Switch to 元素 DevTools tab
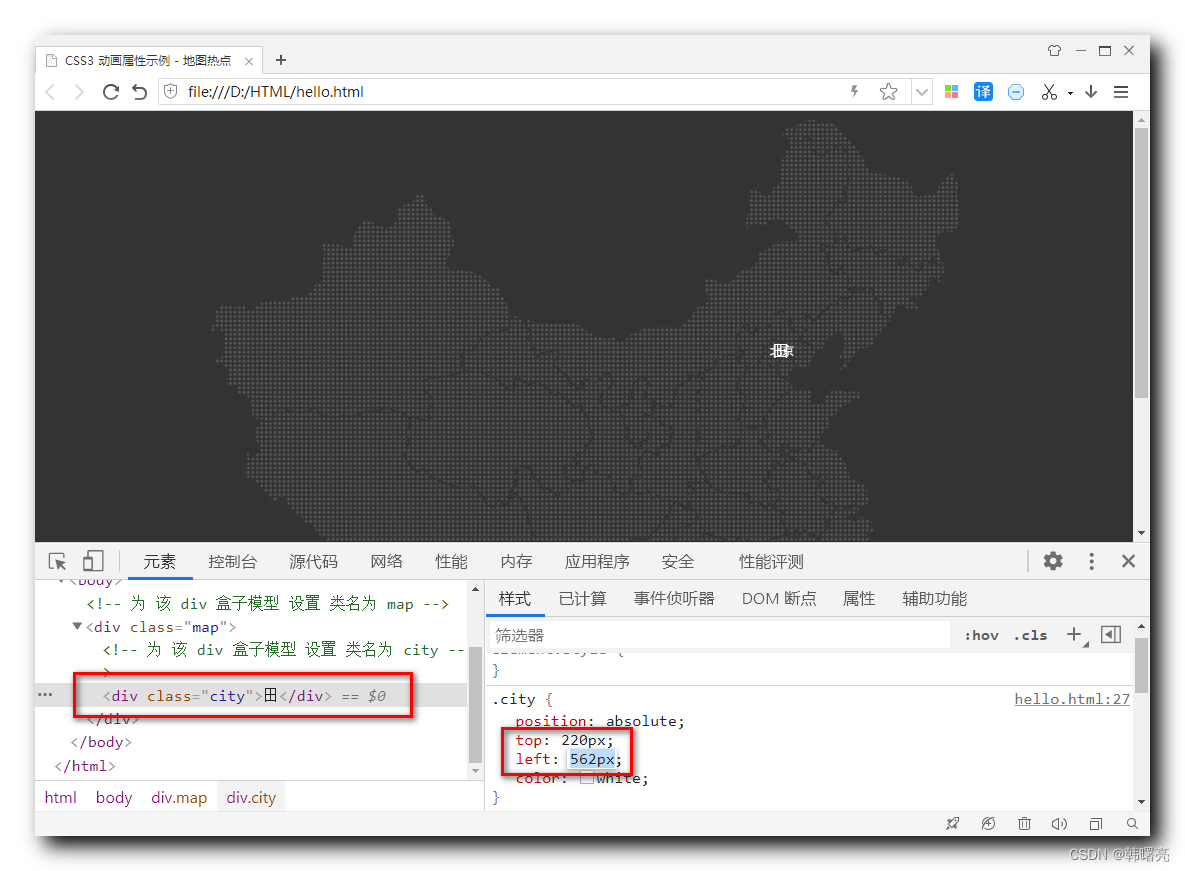 coord(159,562)
